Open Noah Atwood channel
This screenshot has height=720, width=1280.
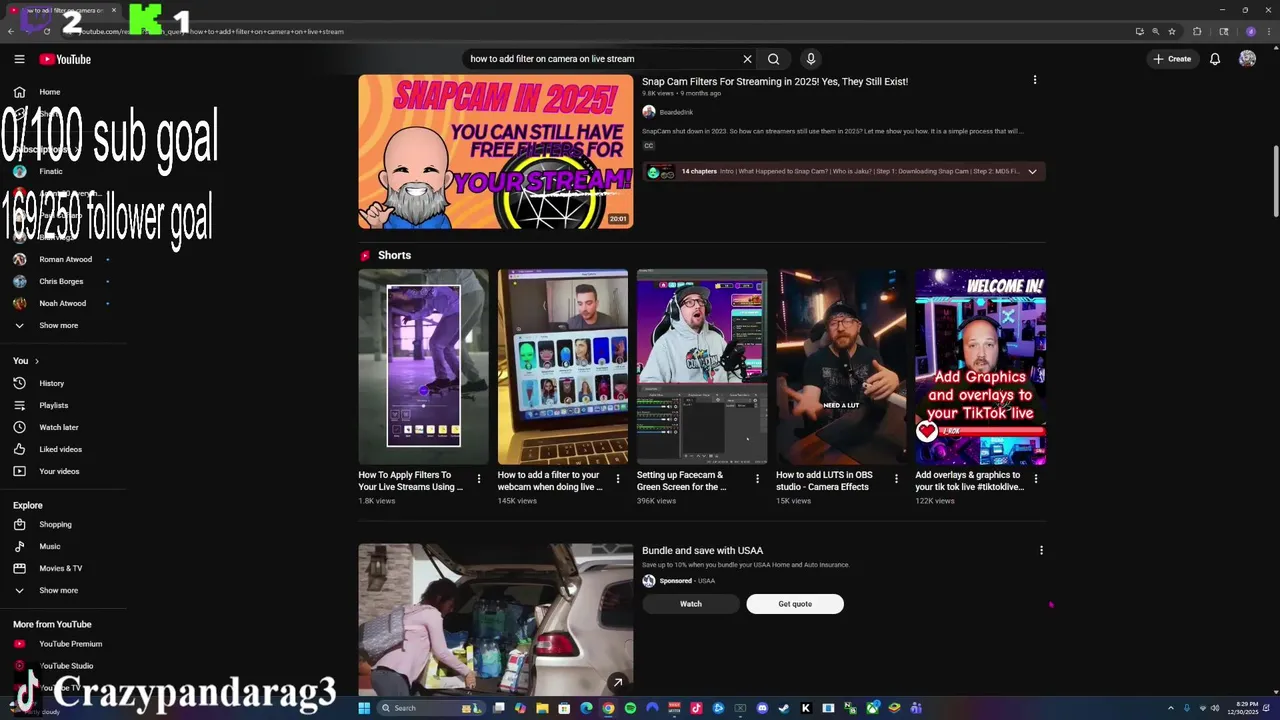click(63, 303)
